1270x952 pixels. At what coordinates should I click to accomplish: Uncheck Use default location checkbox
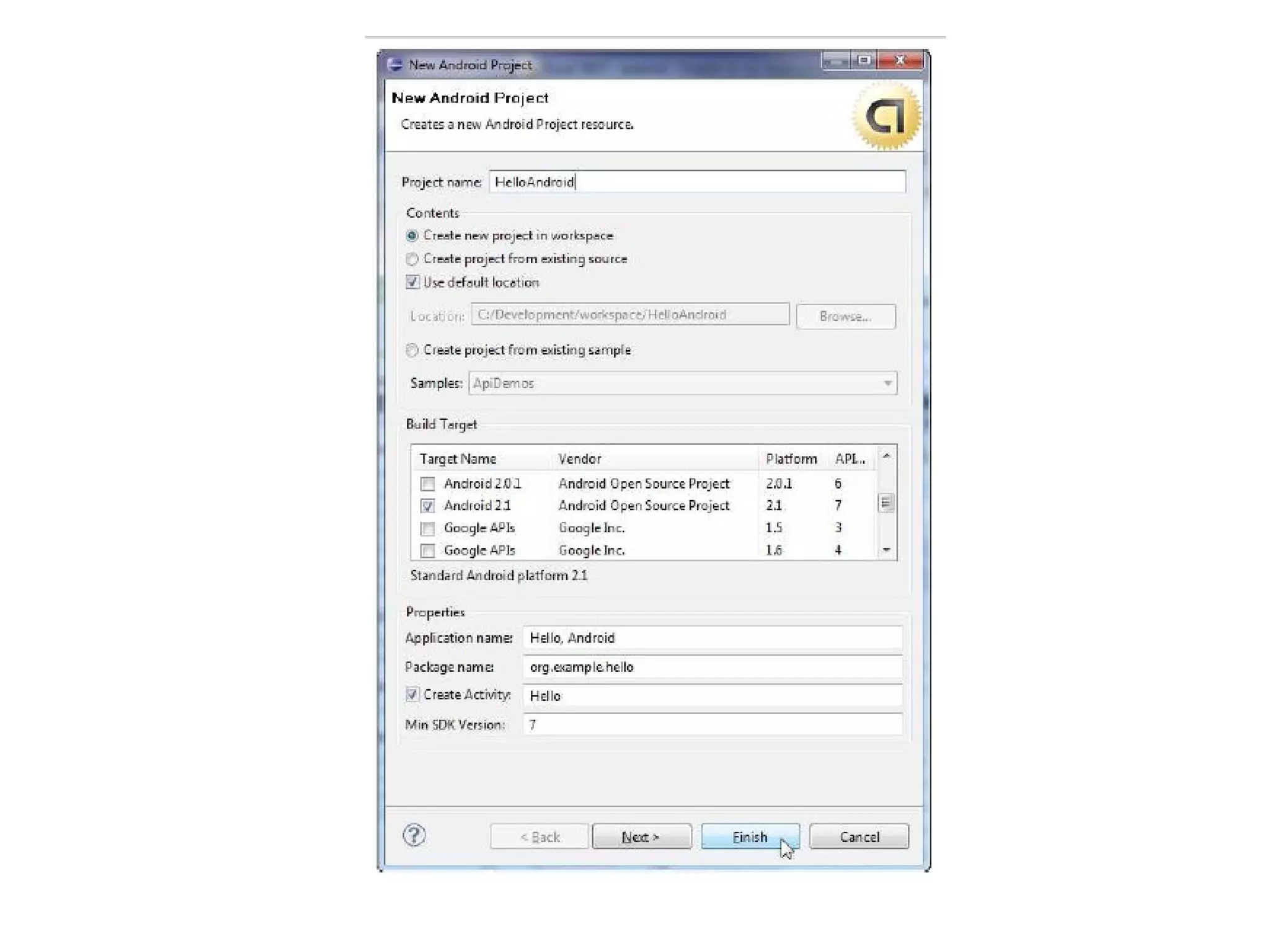click(x=412, y=283)
